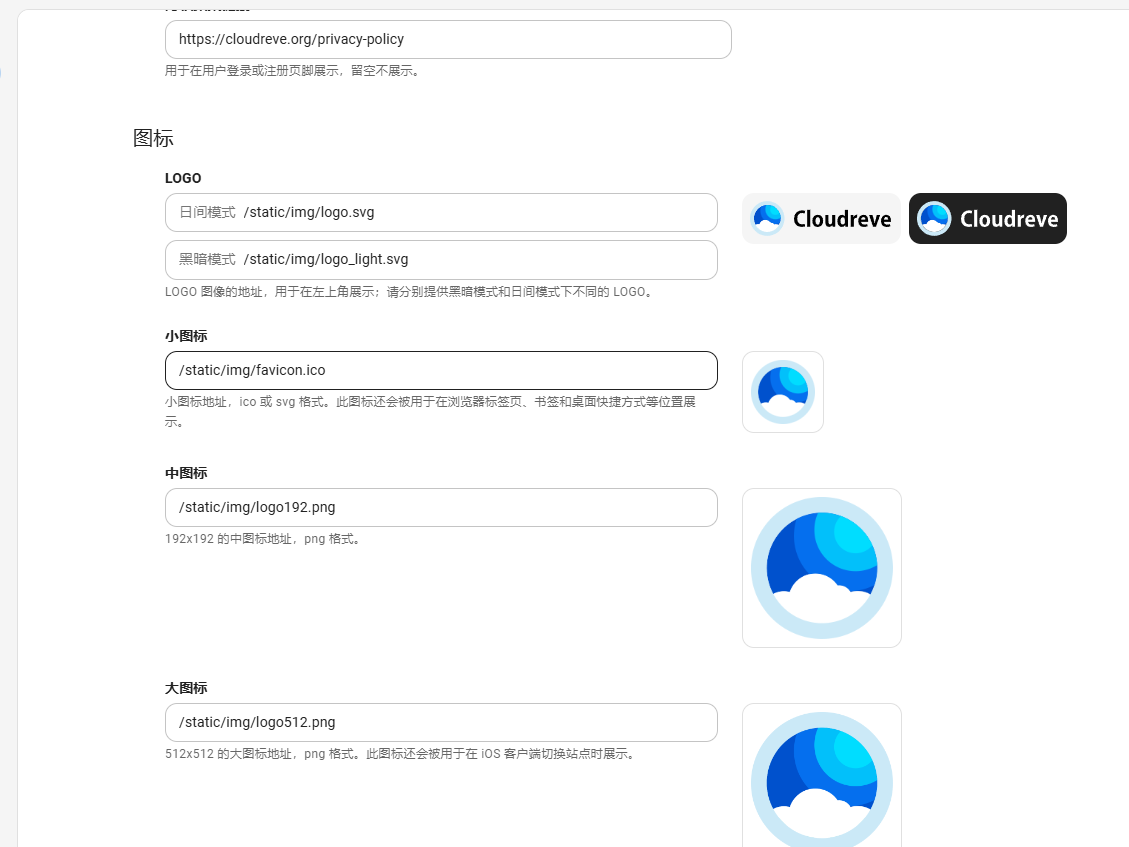Click the small favicon preview image

point(783,392)
